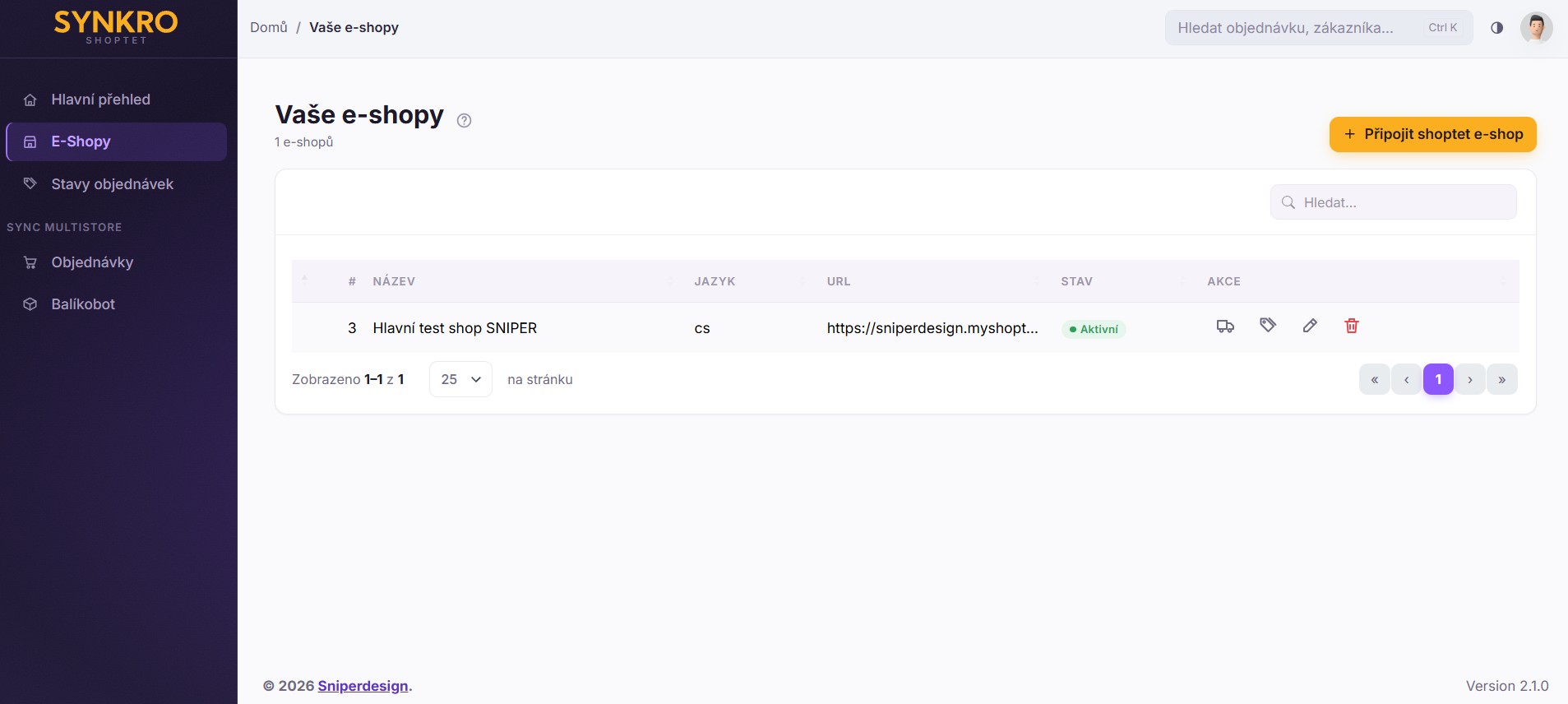The image size is (1568, 704).
Task: Click Aktivní status badge
Action: tap(1094, 329)
